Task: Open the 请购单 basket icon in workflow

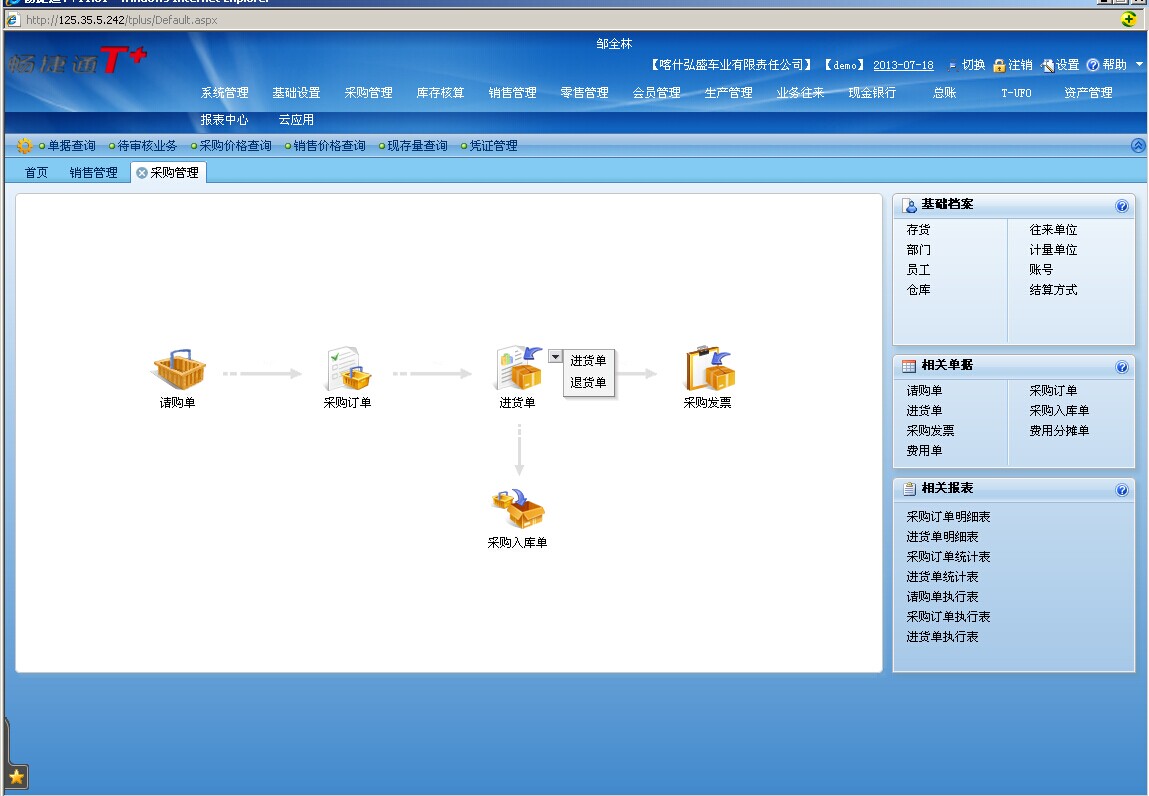Action: (x=179, y=369)
